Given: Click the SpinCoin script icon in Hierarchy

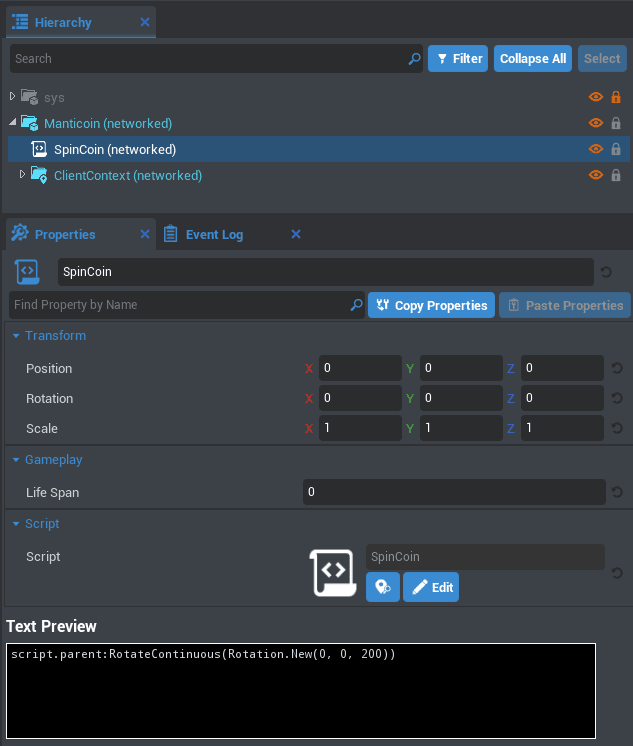Looking at the screenshot, I should pos(39,149).
